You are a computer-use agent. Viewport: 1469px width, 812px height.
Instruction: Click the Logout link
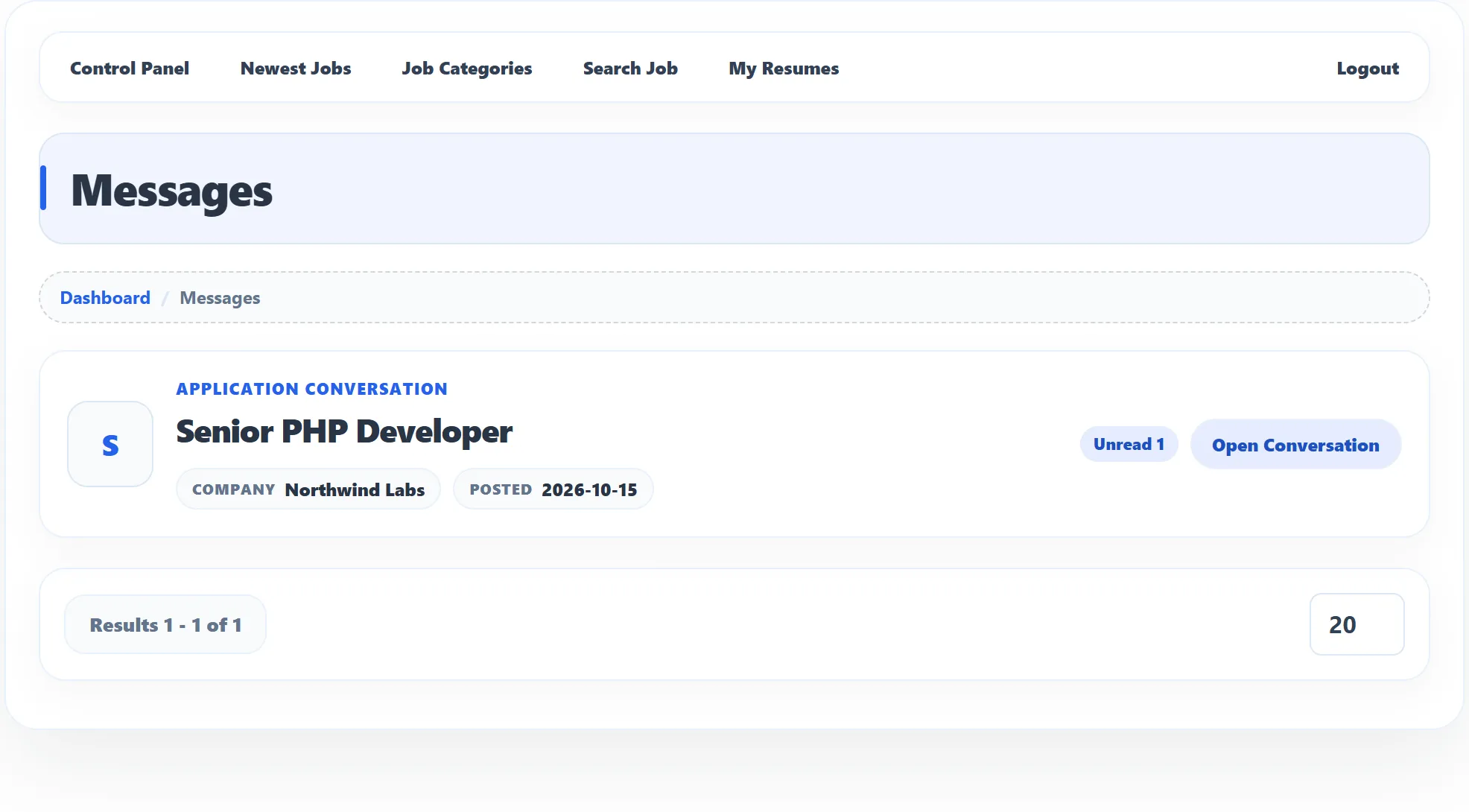[1368, 68]
